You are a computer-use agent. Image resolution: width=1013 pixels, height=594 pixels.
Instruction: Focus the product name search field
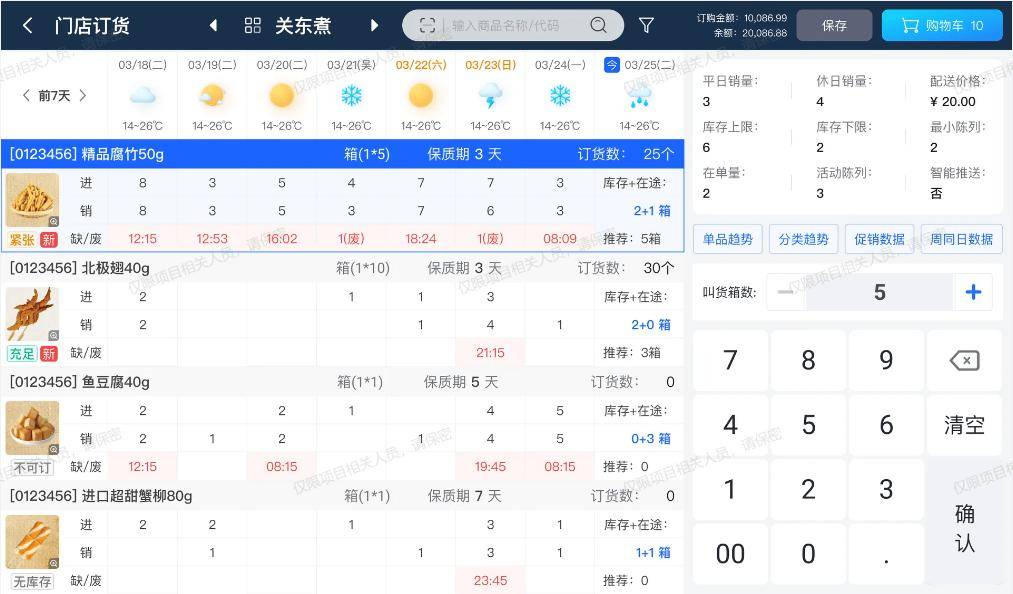click(515, 26)
